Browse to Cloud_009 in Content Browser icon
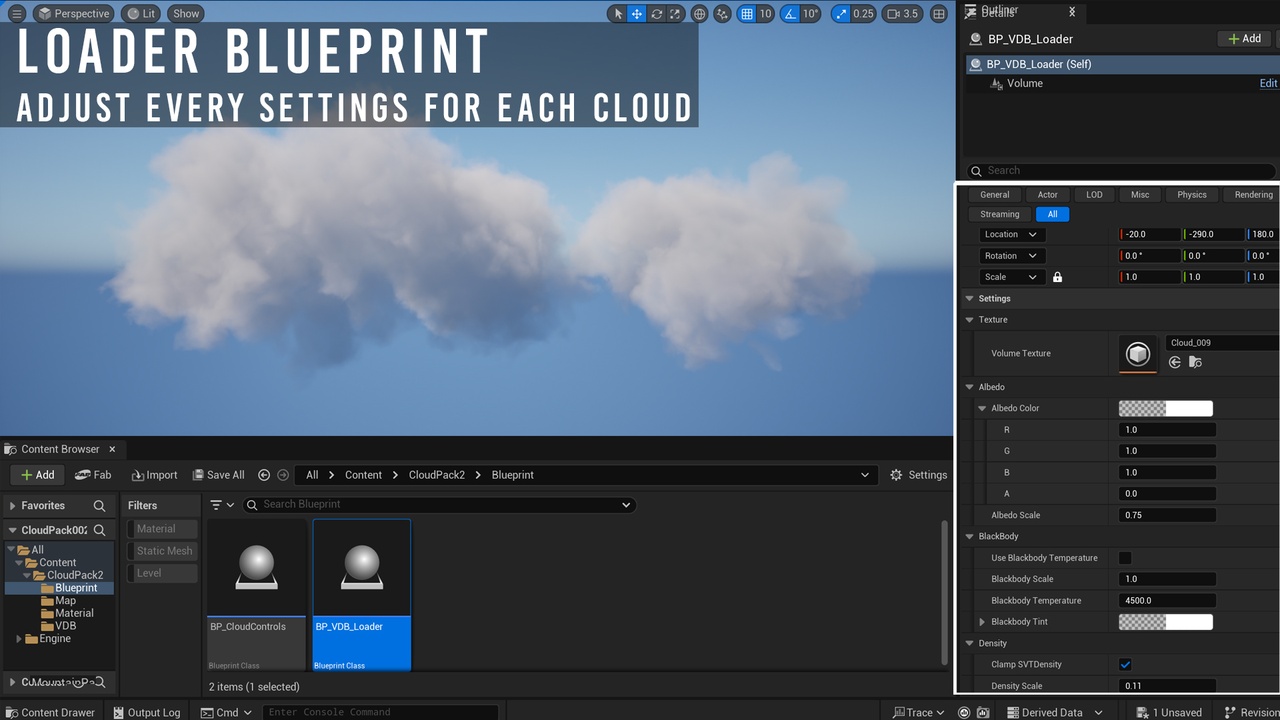This screenshot has width=1280, height=720. (1195, 362)
